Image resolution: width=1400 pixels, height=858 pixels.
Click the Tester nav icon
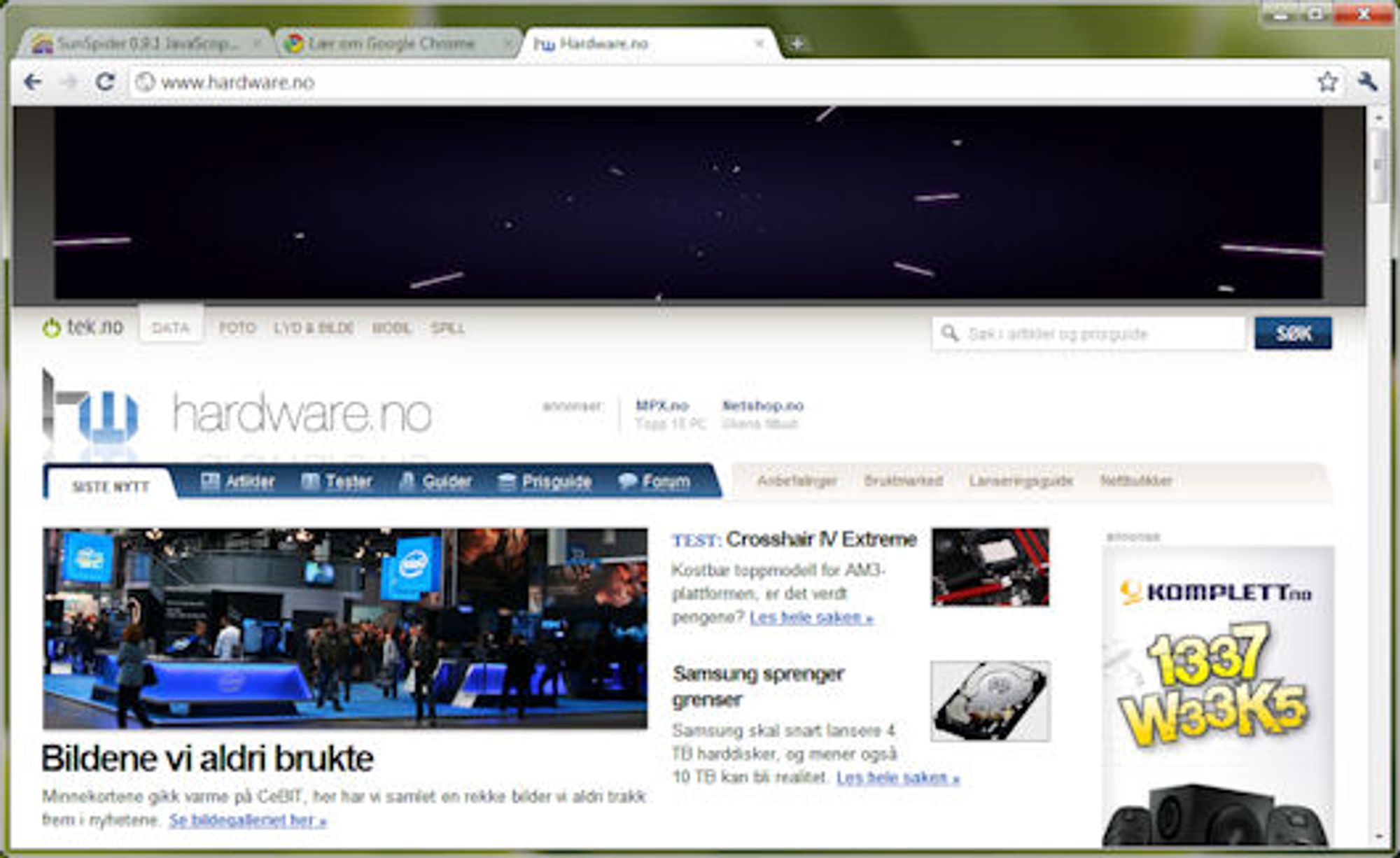click(x=310, y=481)
